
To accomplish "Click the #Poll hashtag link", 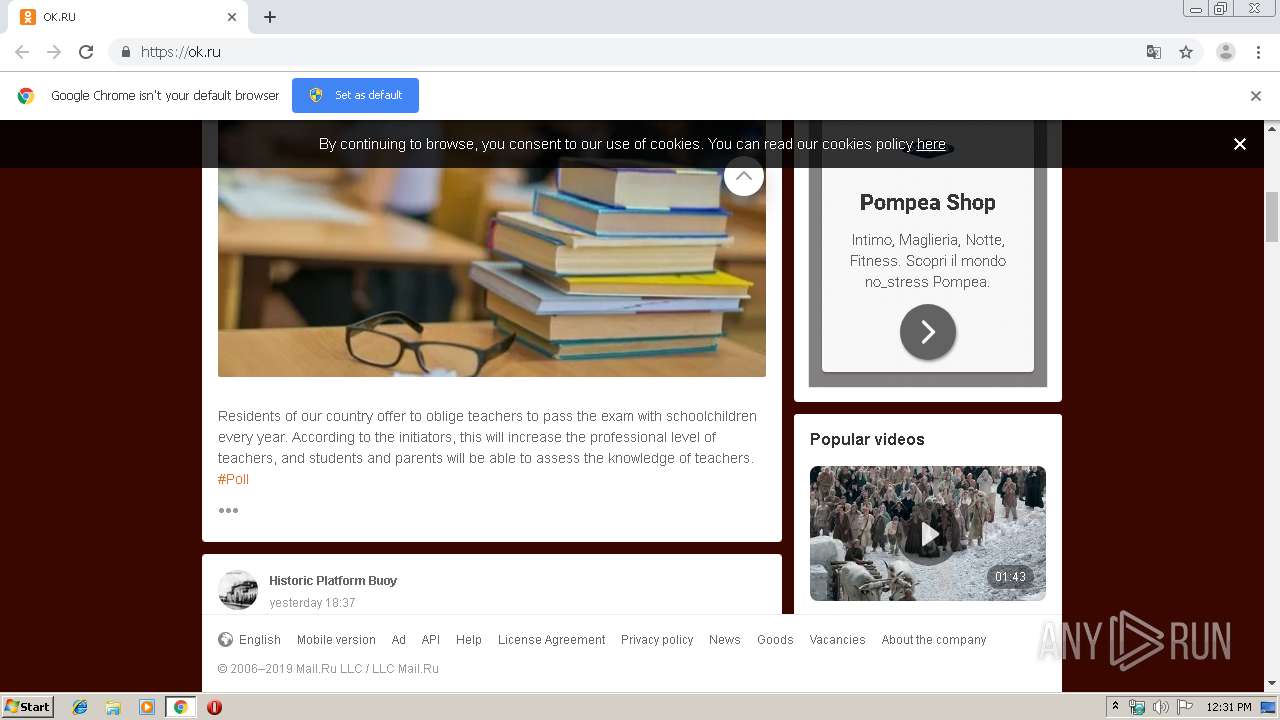I will point(233,479).
